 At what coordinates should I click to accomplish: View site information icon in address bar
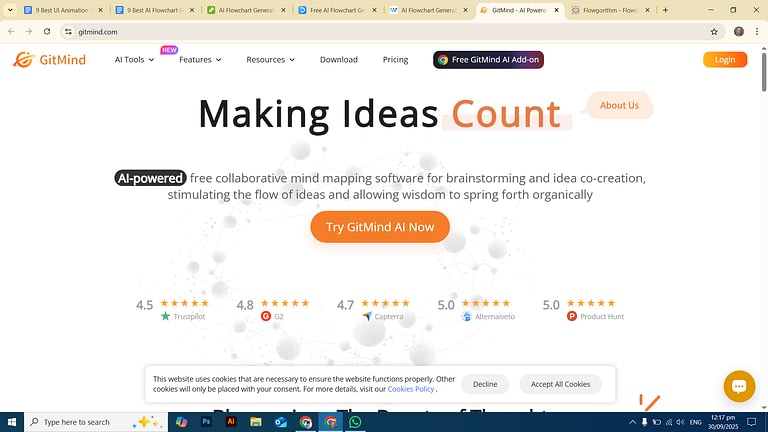tap(68, 32)
